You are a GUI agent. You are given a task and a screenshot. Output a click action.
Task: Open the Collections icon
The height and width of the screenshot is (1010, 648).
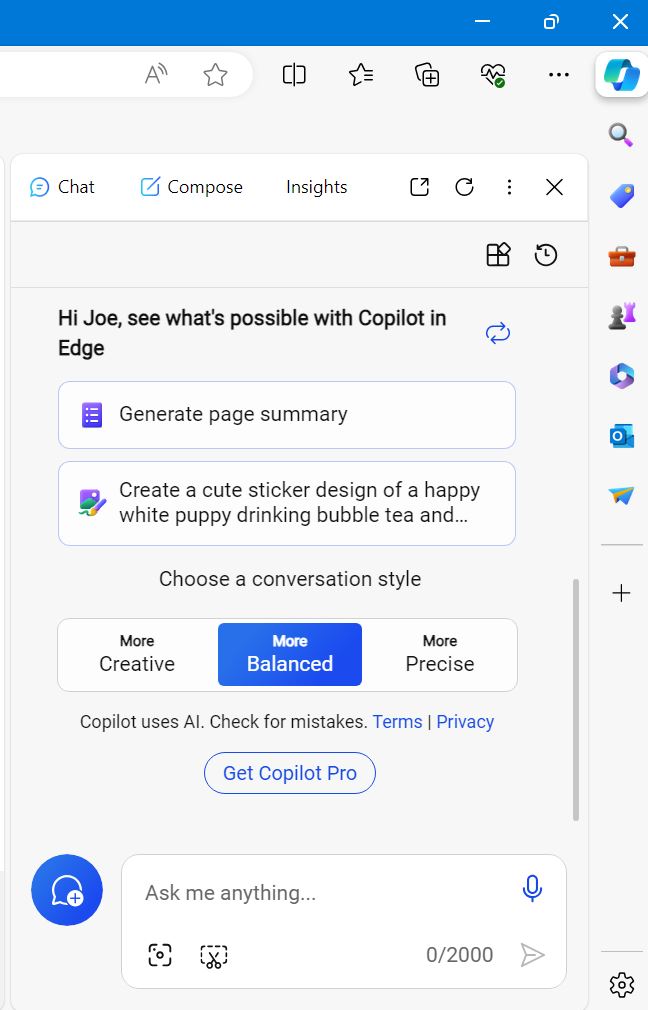click(x=427, y=75)
